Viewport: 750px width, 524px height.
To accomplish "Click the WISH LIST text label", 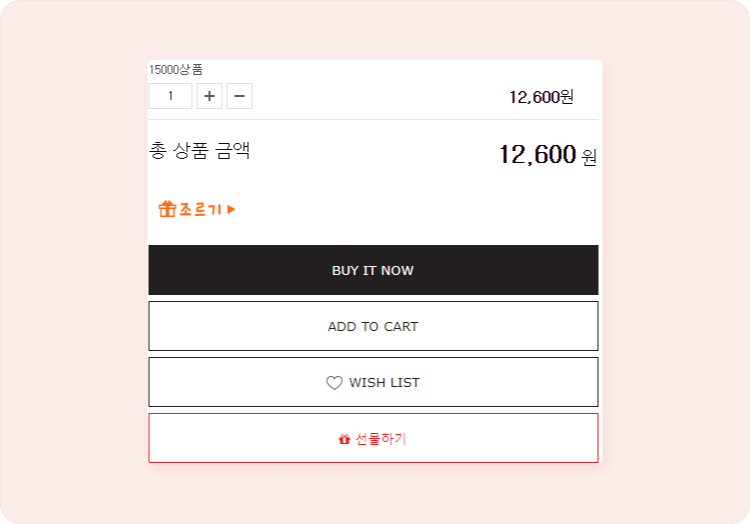I will pos(384,382).
